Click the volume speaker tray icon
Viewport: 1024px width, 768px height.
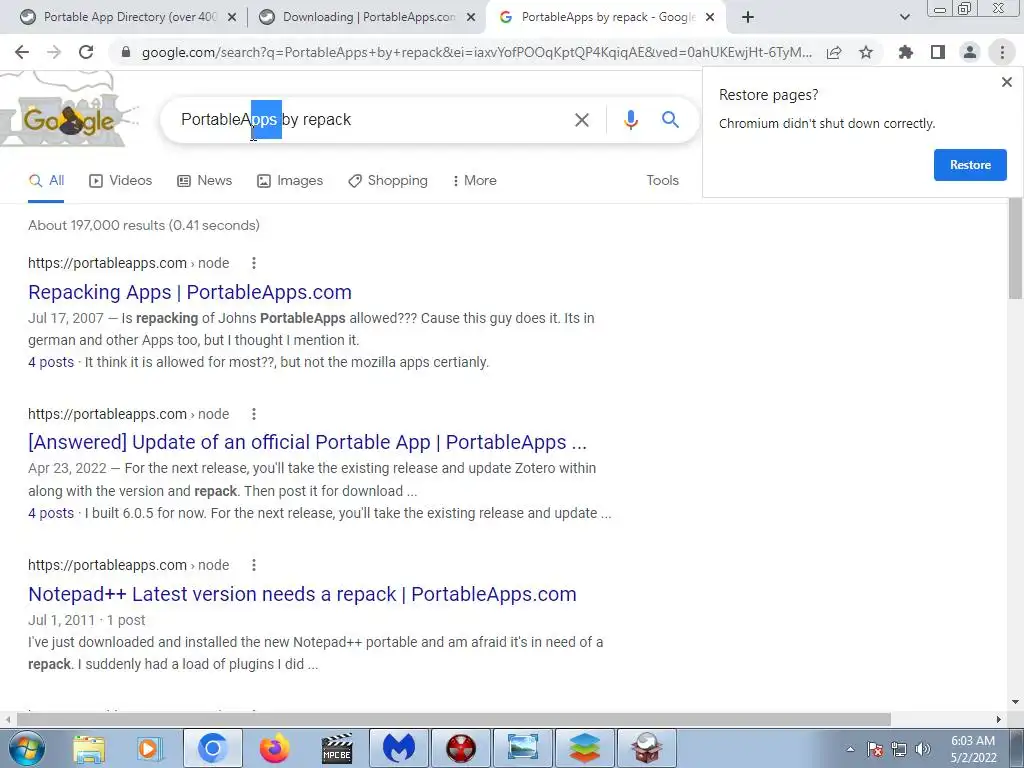tap(923, 749)
